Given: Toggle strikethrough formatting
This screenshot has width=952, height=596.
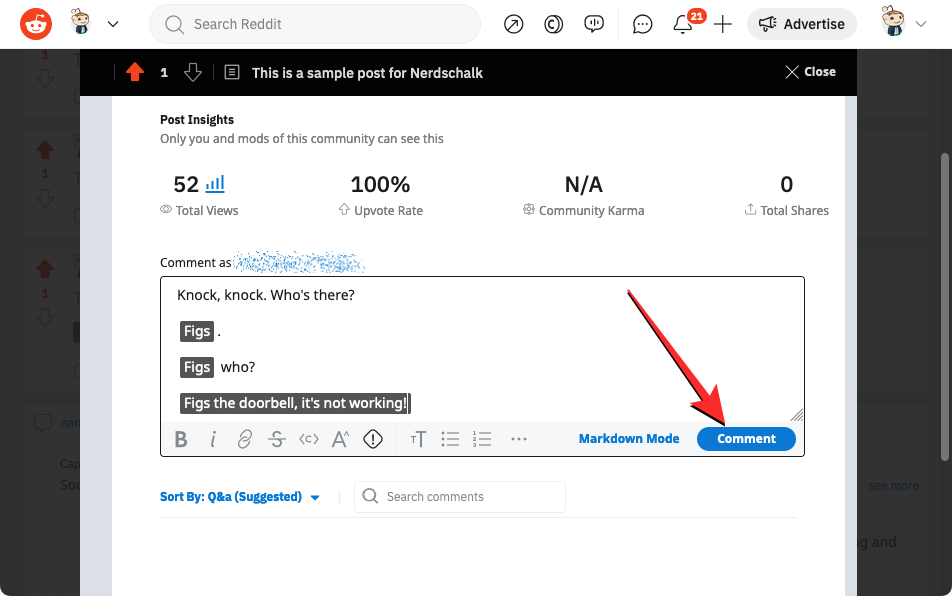Looking at the screenshot, I should [x=277, y=439].
